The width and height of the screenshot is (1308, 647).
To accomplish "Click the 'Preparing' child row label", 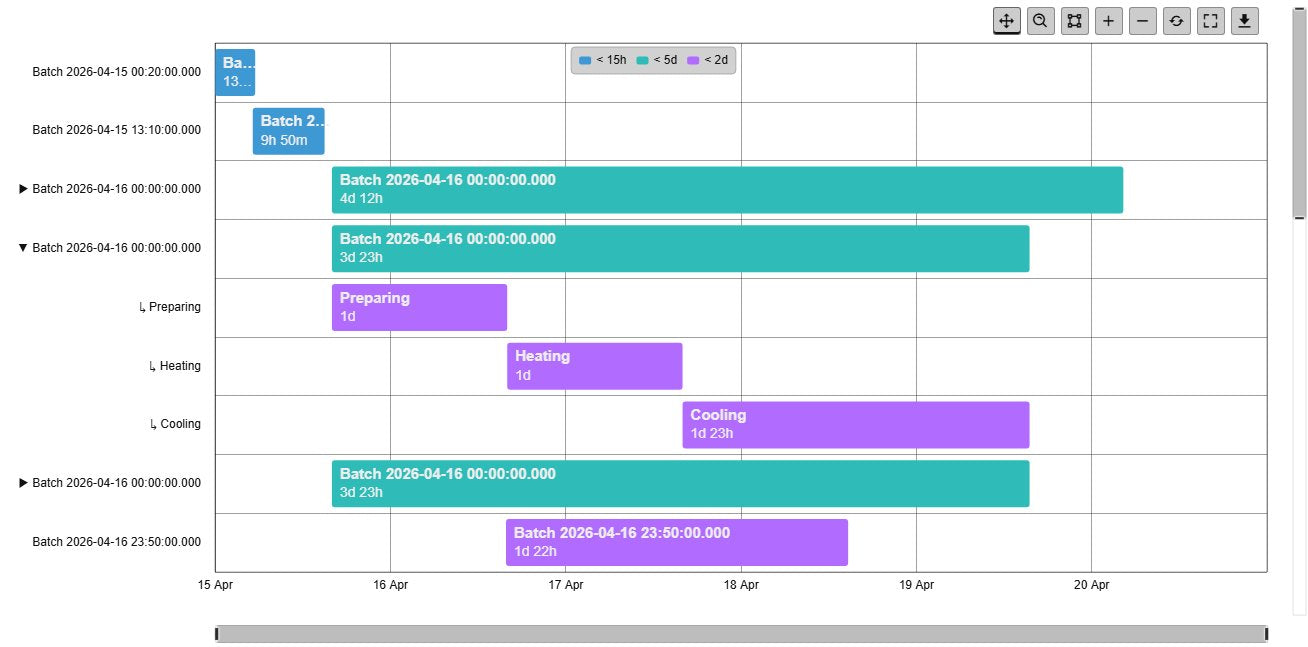I will tap(170, 307).
